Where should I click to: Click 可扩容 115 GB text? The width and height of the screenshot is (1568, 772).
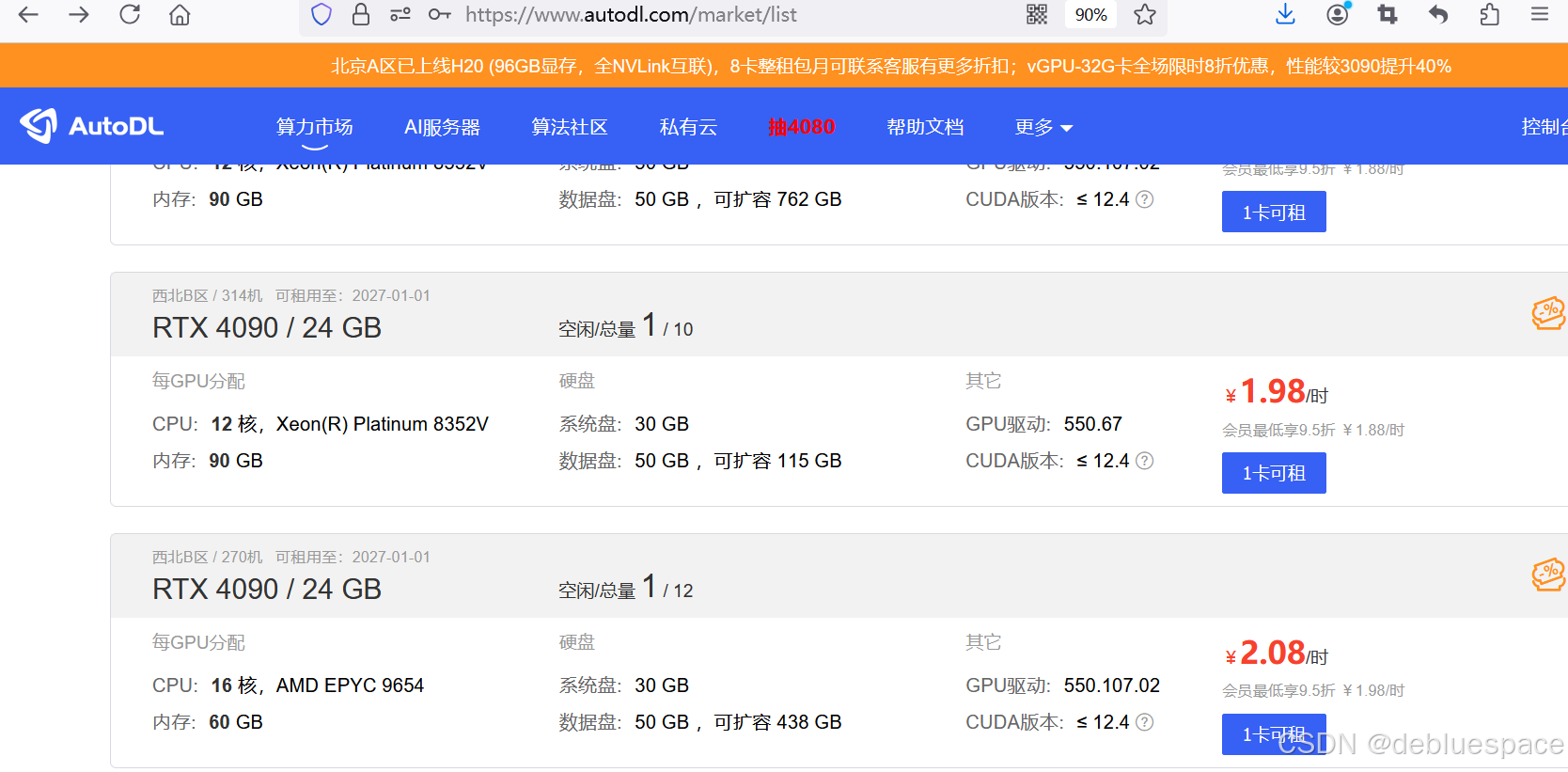click(x=777, y=461)
